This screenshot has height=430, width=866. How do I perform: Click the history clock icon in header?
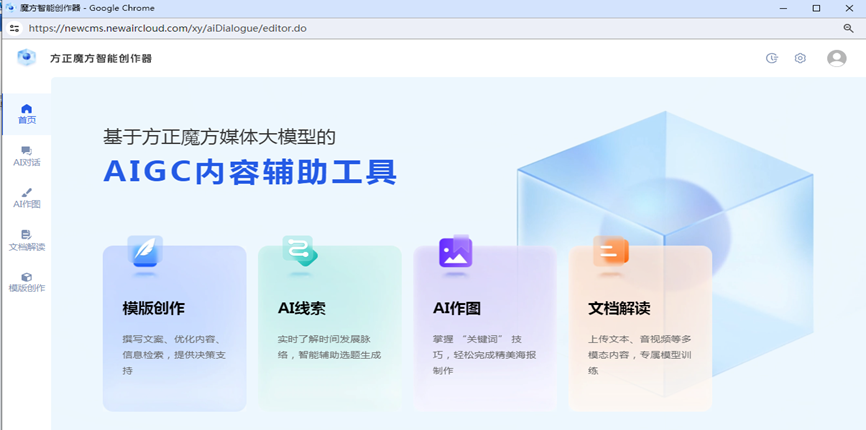[772, 58]
